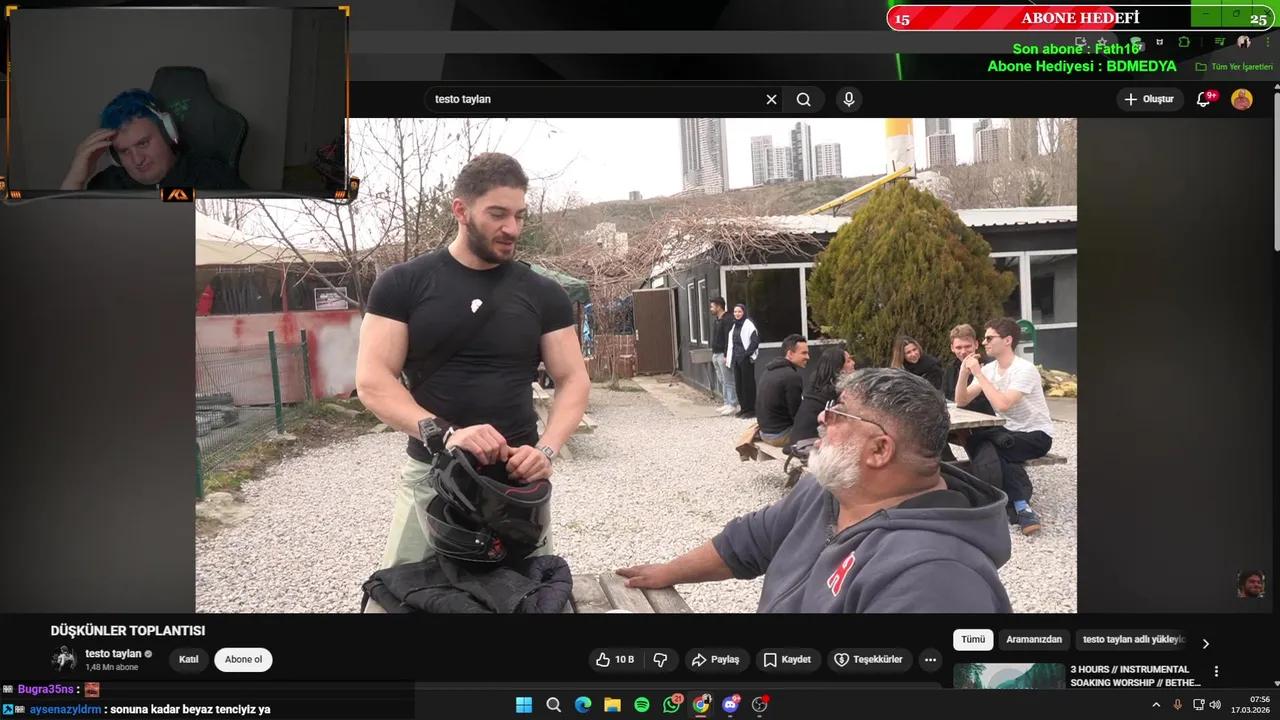Open network icon in system tray
This screenshot has height=720, width=1280.
tap(1198, 705)
